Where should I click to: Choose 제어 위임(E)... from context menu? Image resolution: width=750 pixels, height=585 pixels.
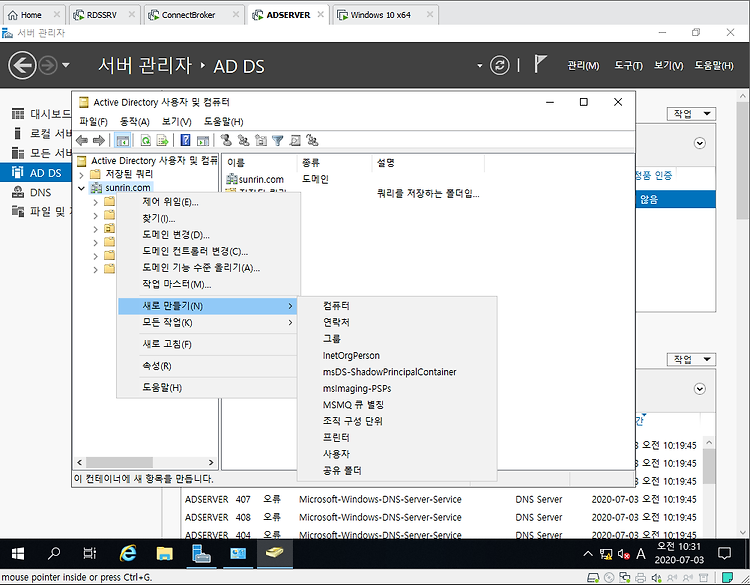[x=209, y=202]
